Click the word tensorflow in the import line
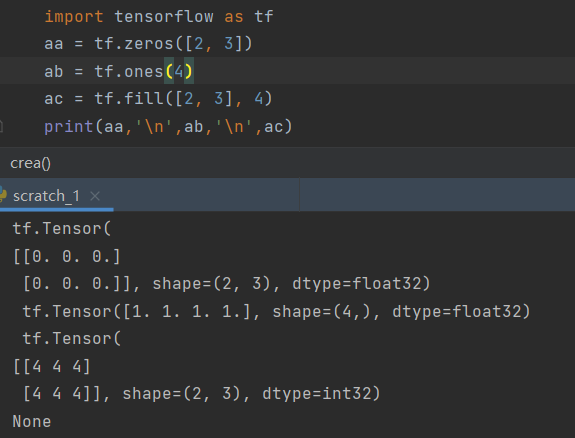575x438 pixels. pyautogui.click(x=164, y=17)
